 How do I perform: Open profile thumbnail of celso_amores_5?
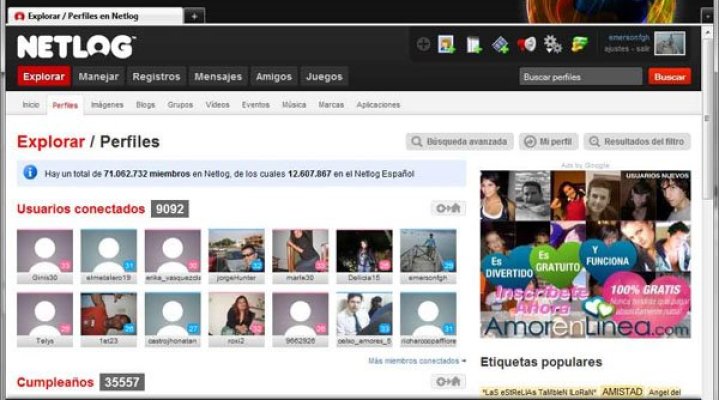364,314
